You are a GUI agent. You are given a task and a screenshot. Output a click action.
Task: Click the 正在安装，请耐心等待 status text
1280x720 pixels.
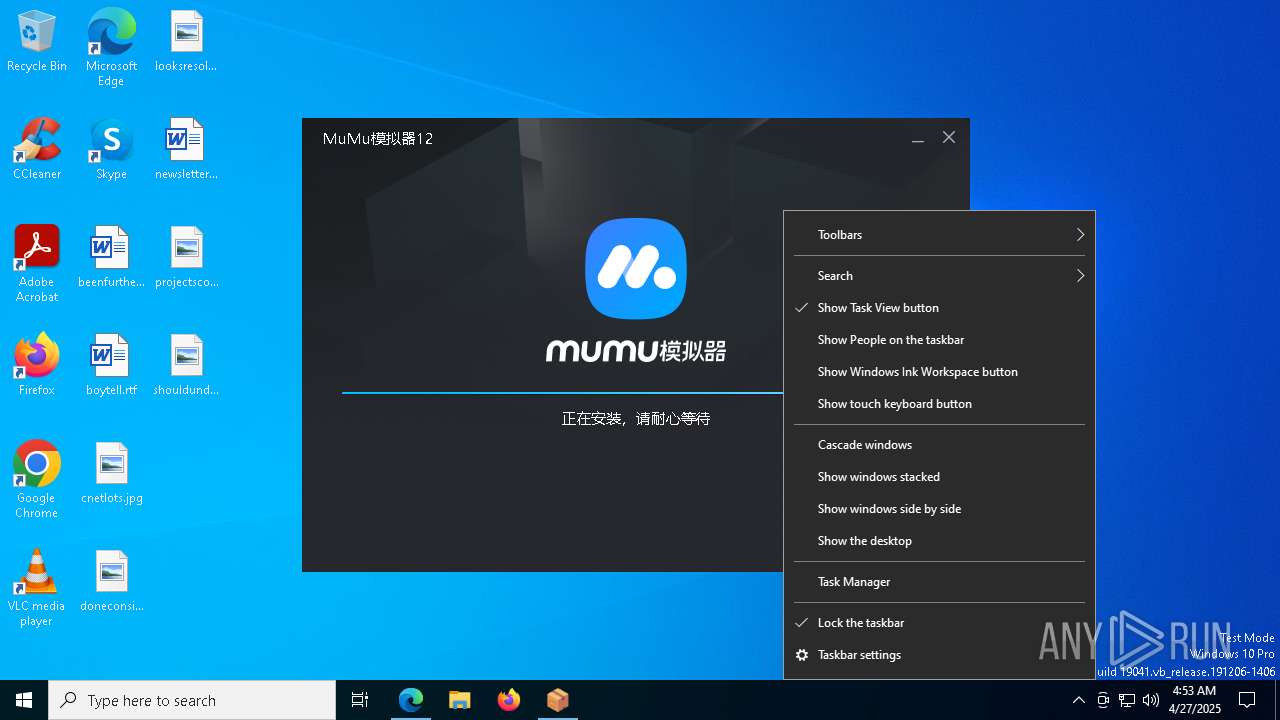click(x=636, y=419)
